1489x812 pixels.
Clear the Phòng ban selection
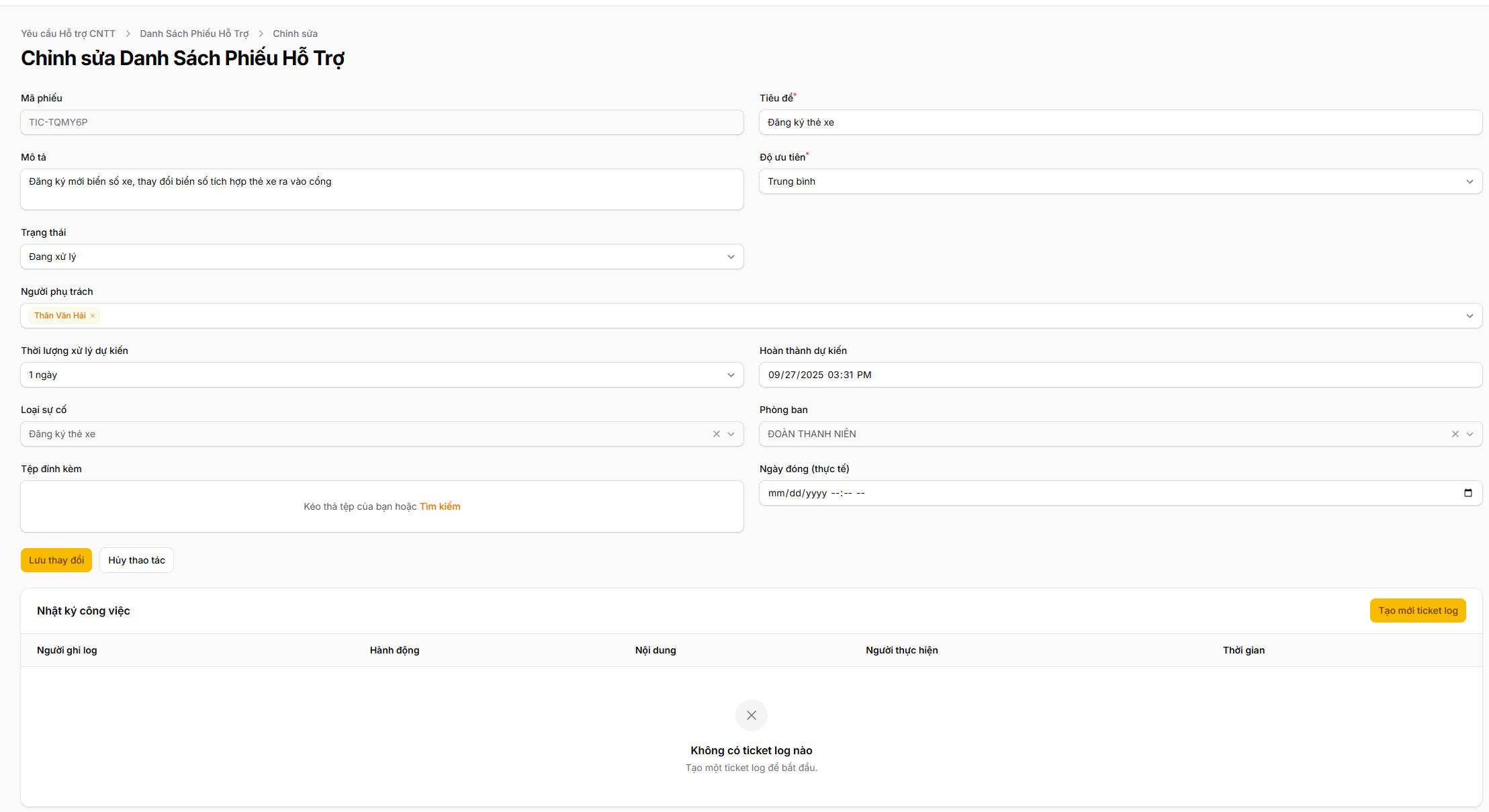(x=1455, y=434)
